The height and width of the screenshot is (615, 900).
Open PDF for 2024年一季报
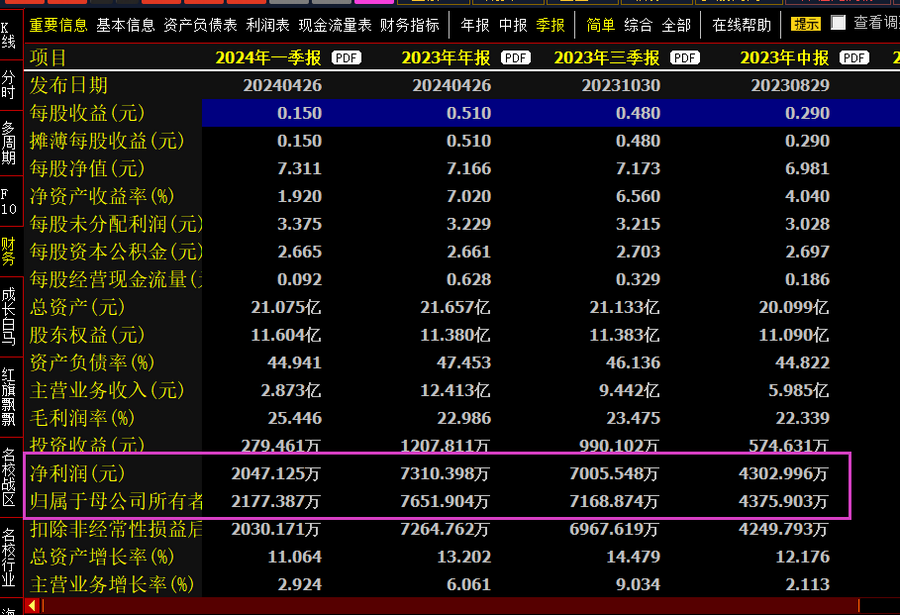(x=346, y=58)
